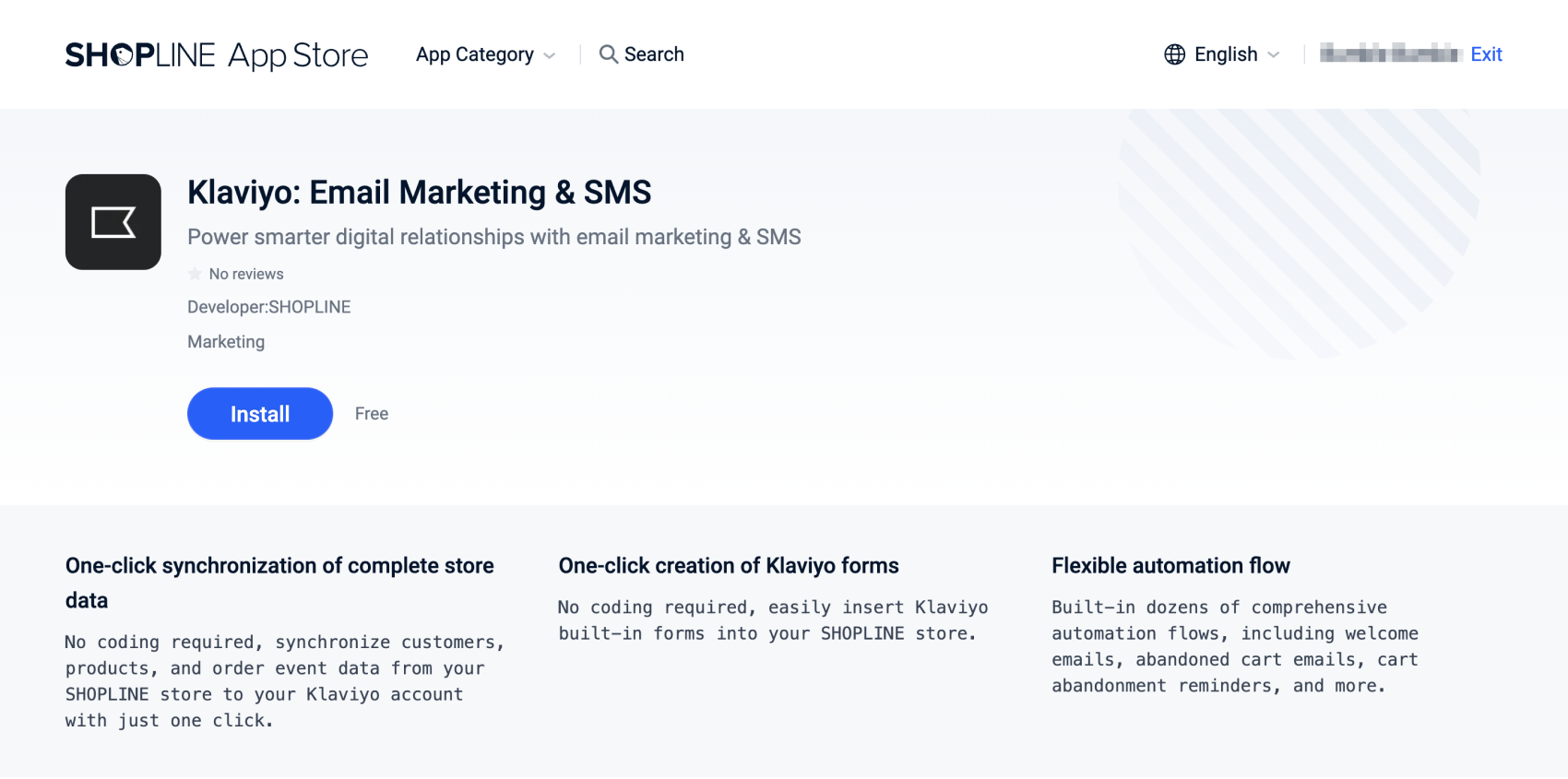Click the One-click creation of Klaviyo forms heading

[729, 566]
